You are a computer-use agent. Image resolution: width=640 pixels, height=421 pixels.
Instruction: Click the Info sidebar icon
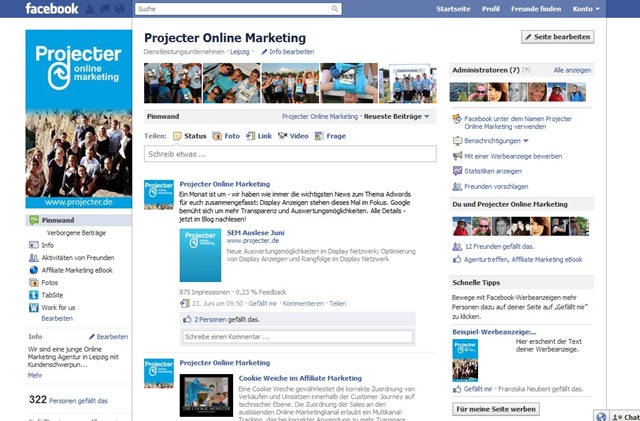[x=33, y=245]
